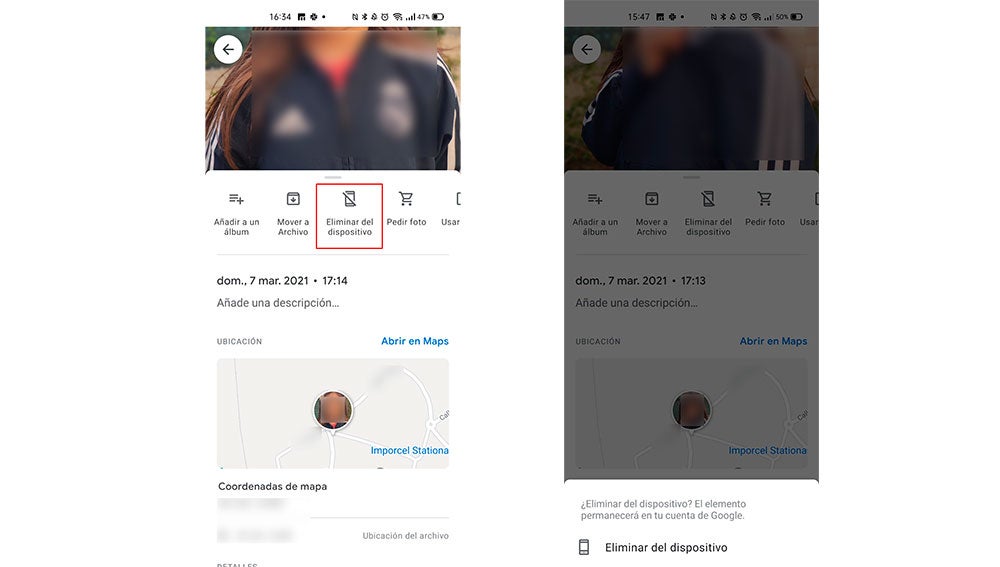The height and width of the screenshot is (567, 1000).
Task: Confirm 'Eliminar del dispositivo' in bottom sheet
Action: coord(666,547)
